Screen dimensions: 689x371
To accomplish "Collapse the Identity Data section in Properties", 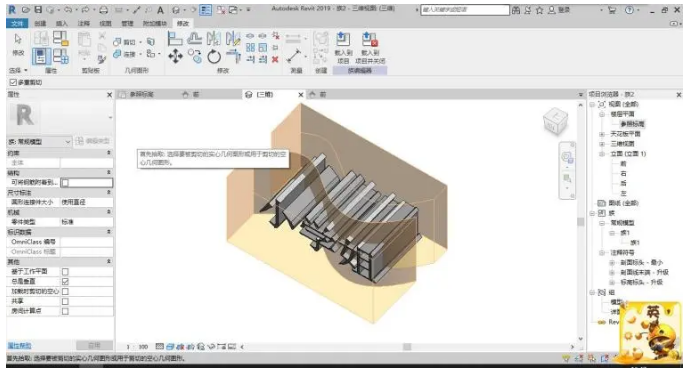I will [109, 232].
